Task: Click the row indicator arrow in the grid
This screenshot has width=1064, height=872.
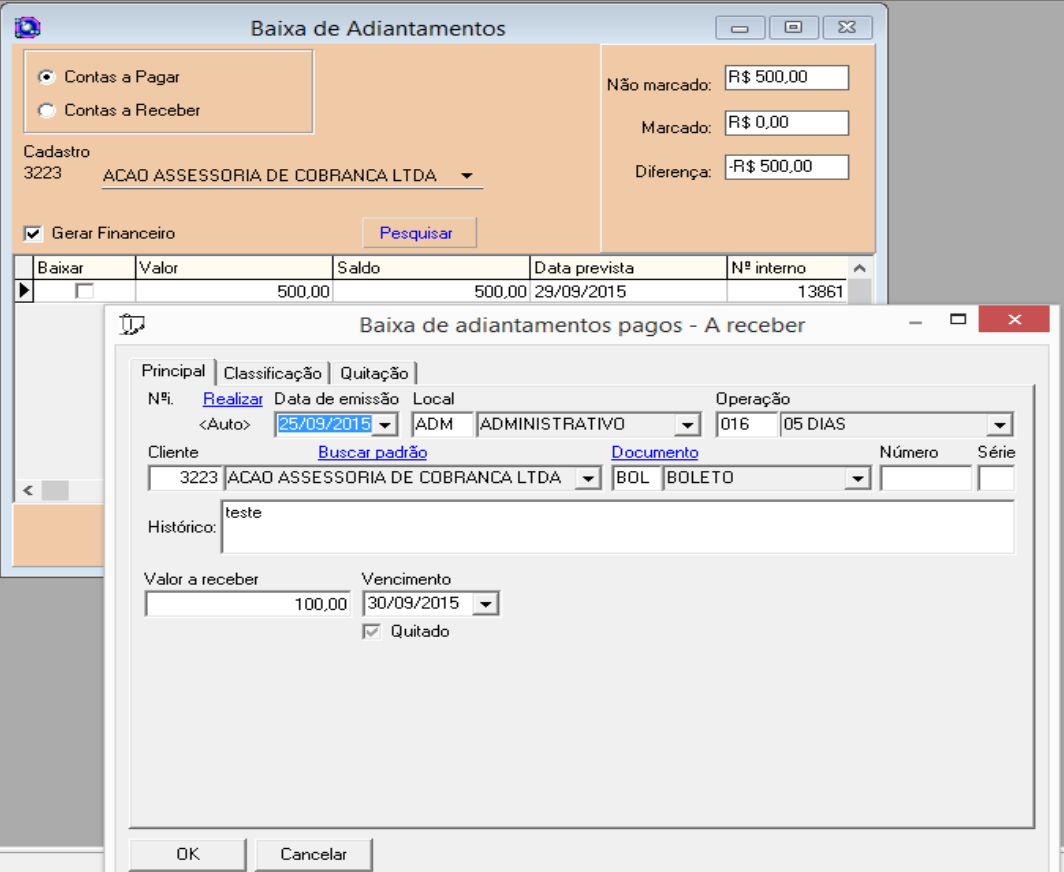Action: [x=24, y=291]
